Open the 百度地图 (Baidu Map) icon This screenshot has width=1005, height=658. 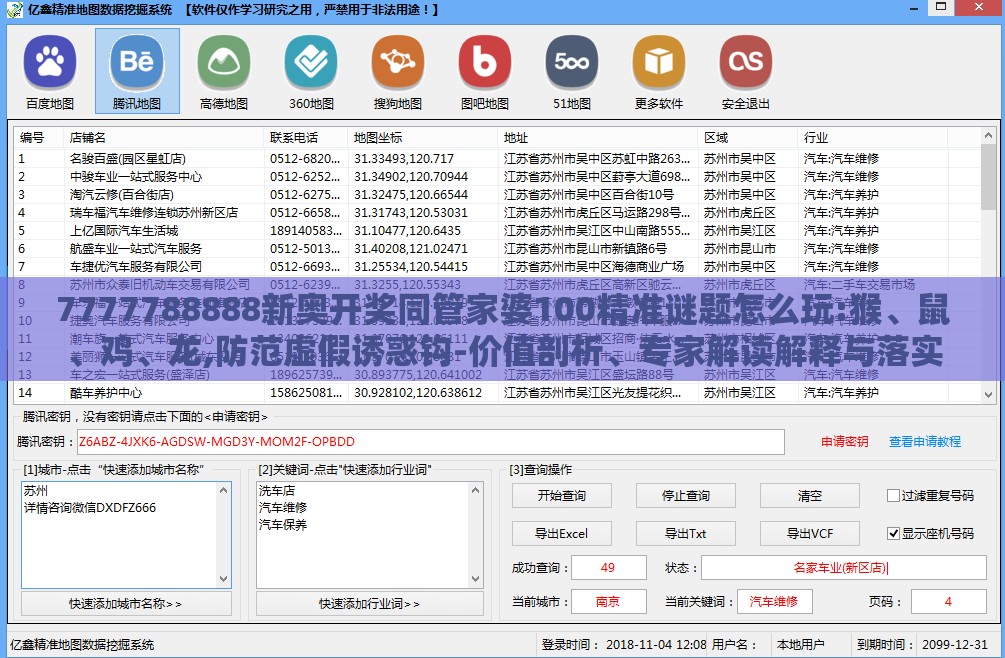click(50, 71)
